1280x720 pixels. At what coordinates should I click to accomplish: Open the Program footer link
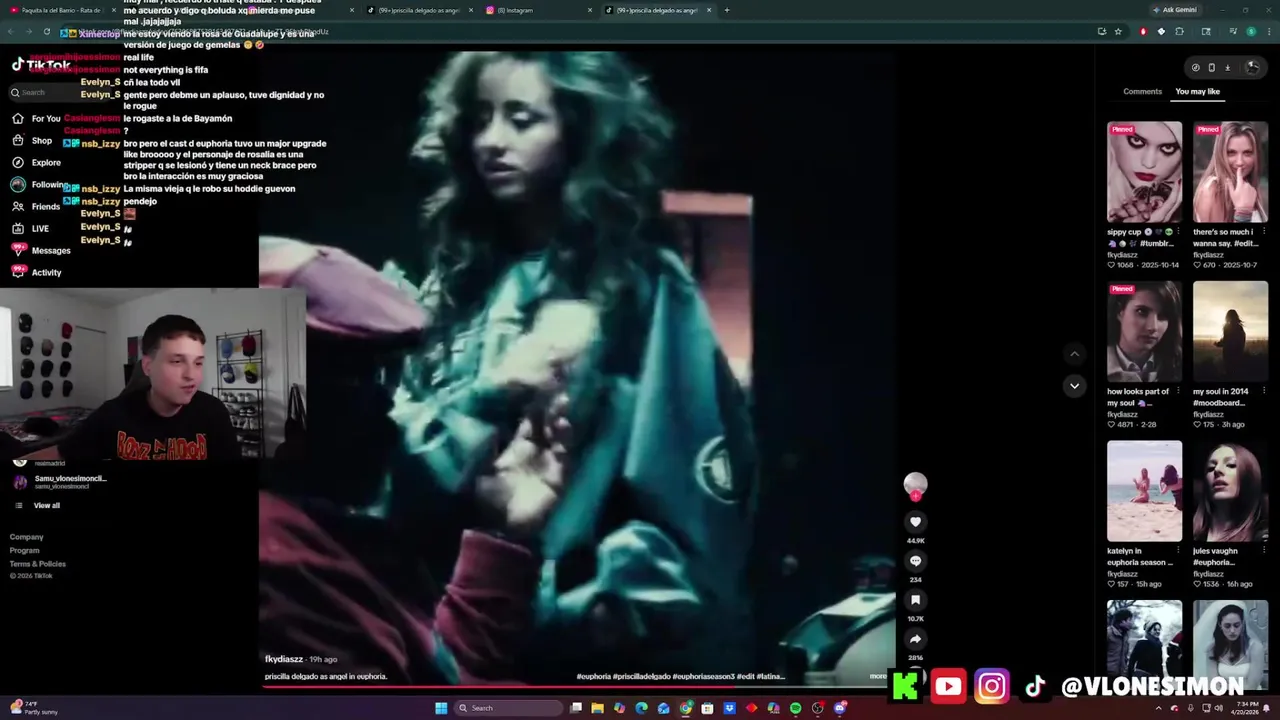pos(25,550)
